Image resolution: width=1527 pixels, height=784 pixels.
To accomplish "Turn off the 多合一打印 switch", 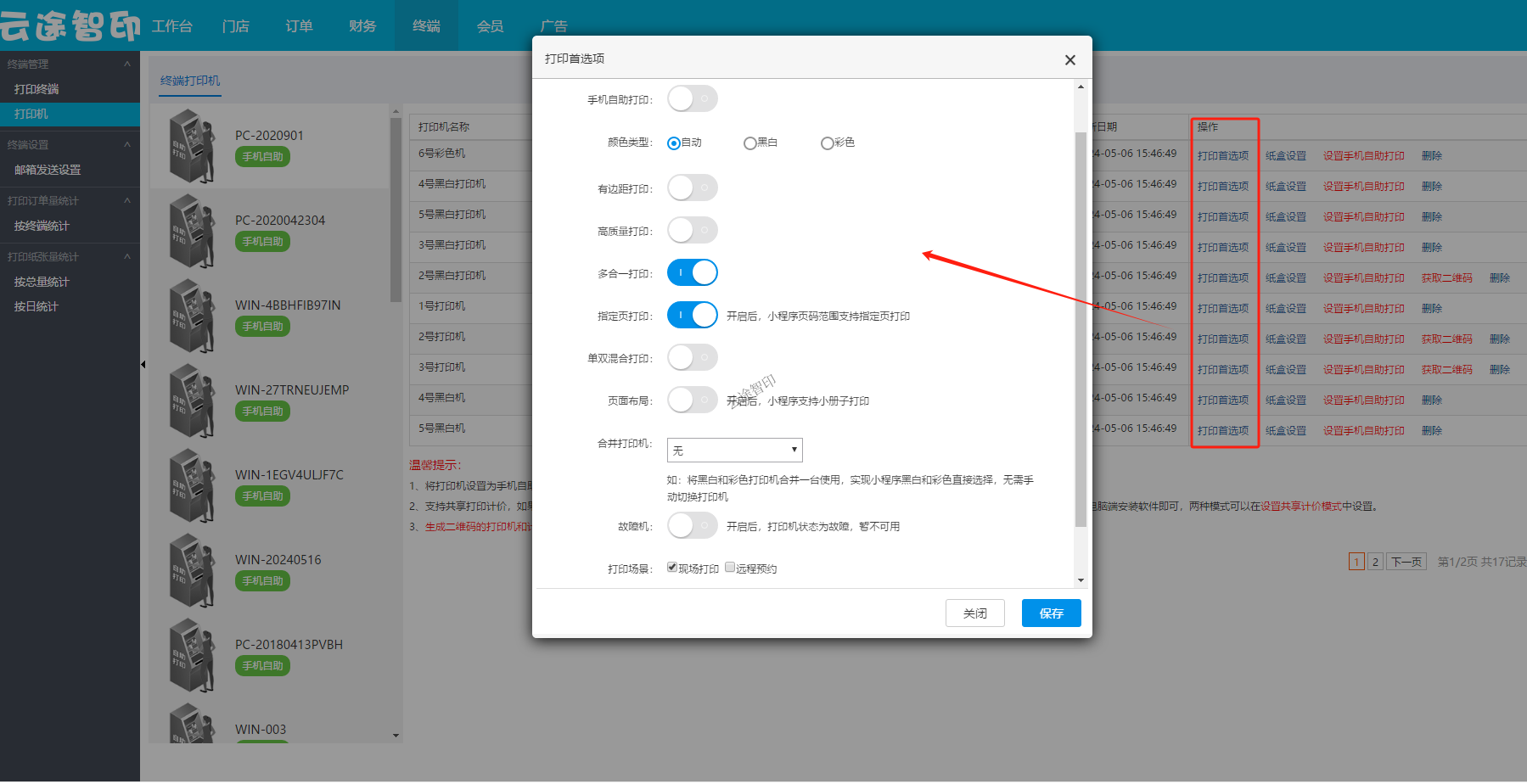I will click(x=693, y=272).
